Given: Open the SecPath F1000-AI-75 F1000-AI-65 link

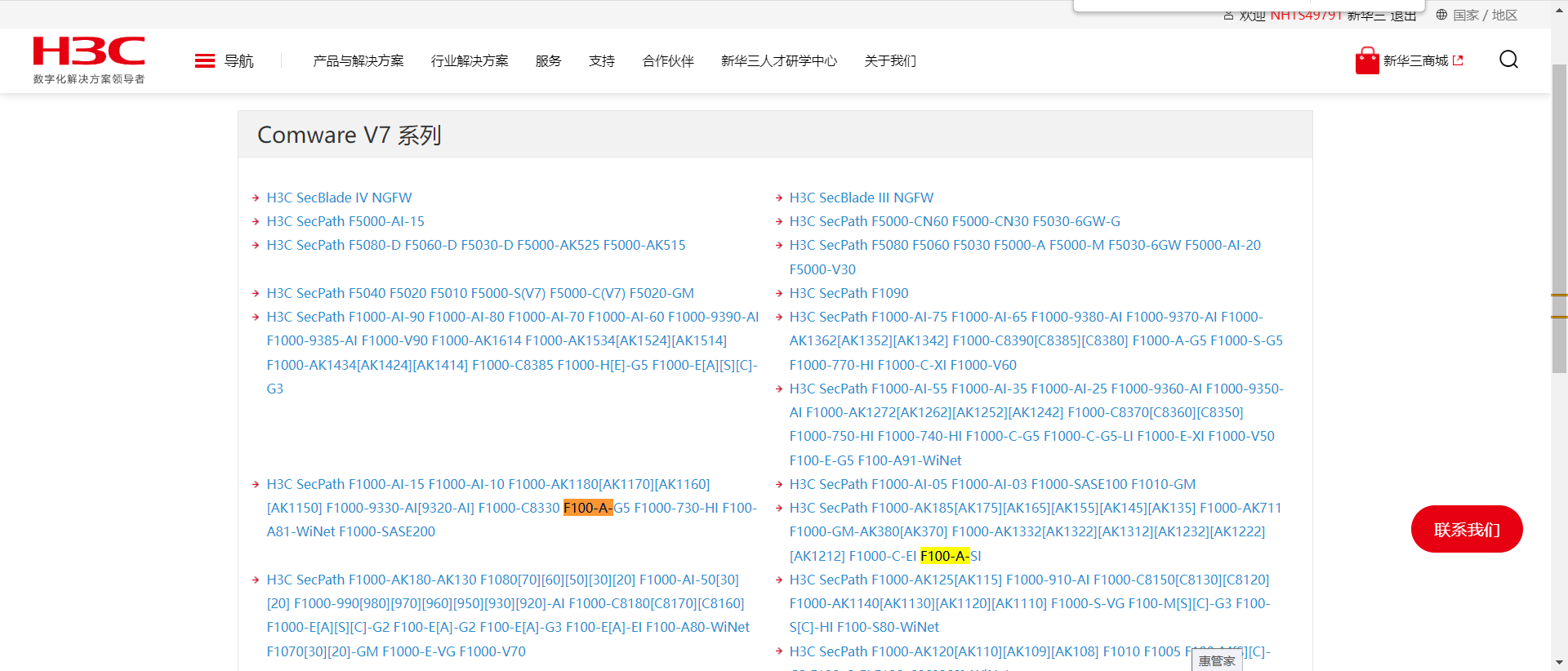Looking at the screenshot, I should 1036,340.
